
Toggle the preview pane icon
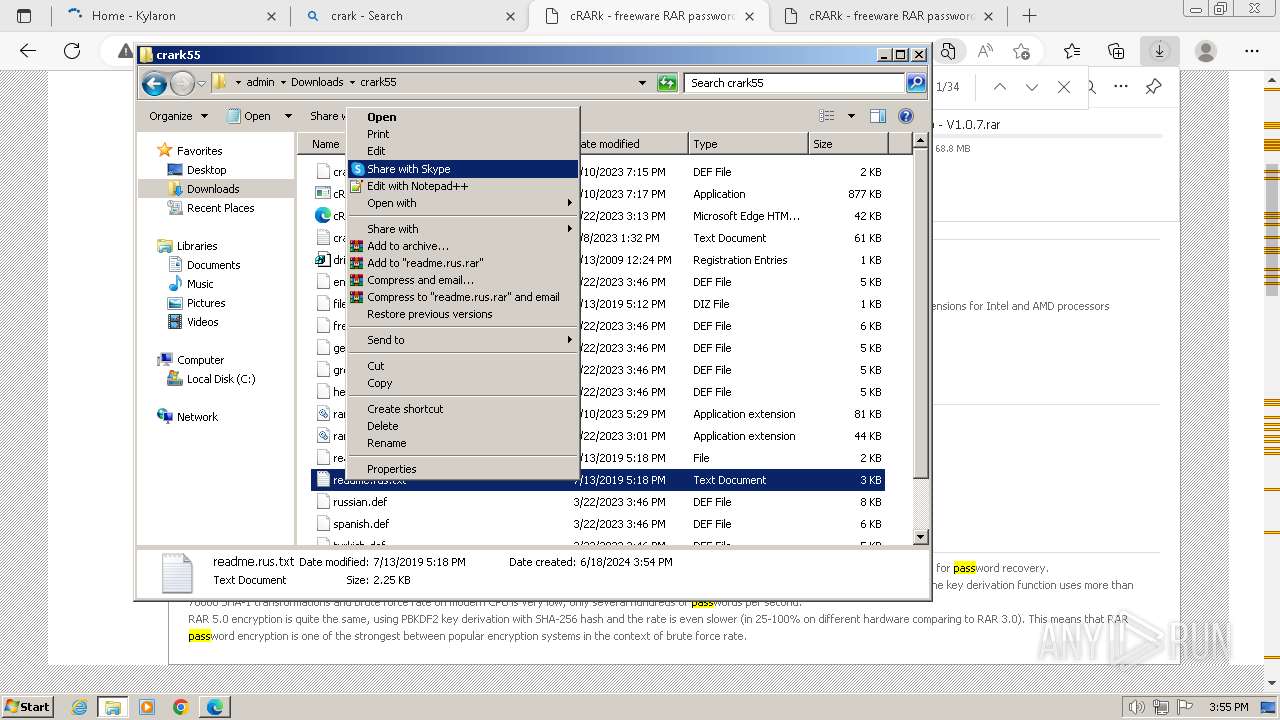pyautogui.click(x=877, y=116)
